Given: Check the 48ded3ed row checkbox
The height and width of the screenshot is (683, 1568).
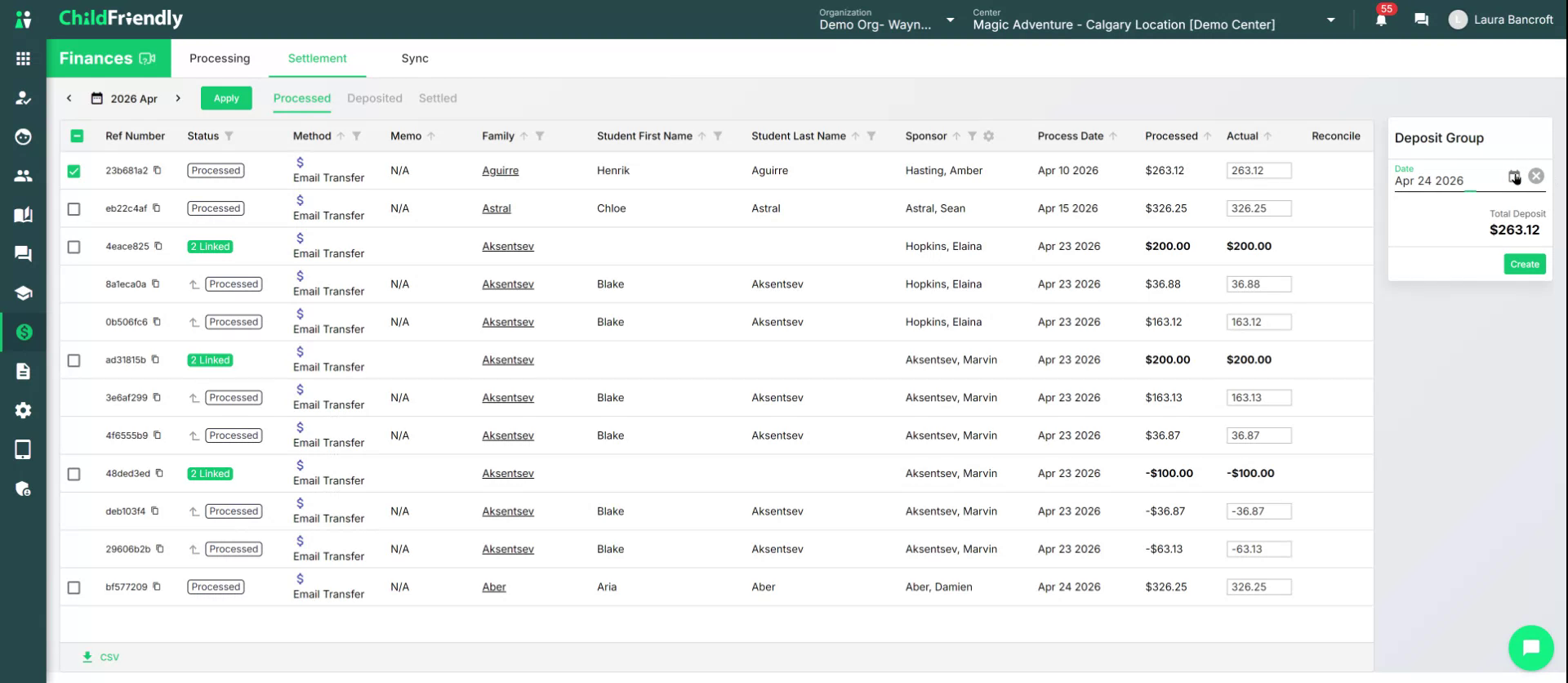Looking at the screenshot, I should click(73, 474).
